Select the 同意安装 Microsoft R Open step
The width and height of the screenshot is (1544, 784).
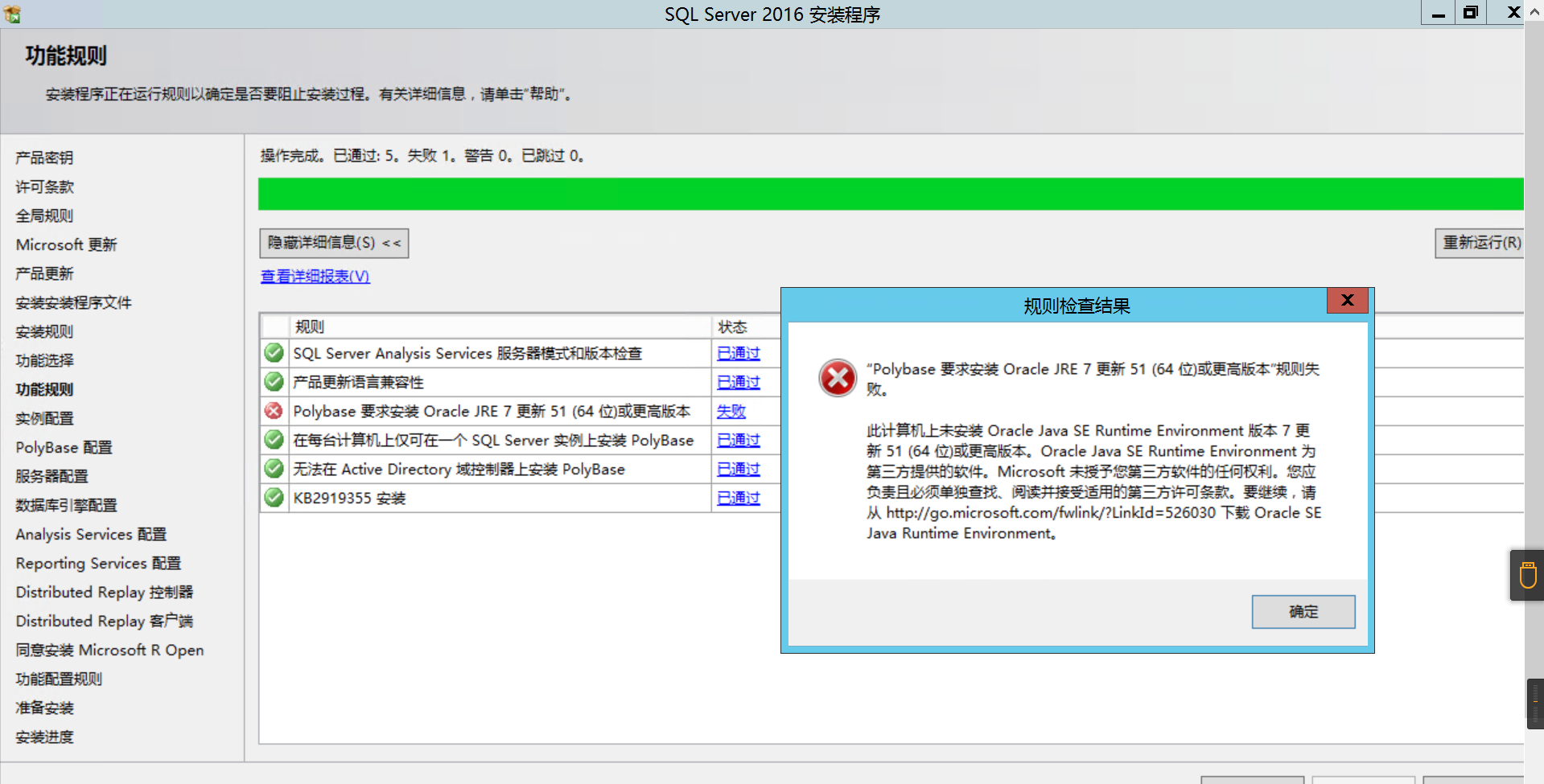click(x=109, y=650)
